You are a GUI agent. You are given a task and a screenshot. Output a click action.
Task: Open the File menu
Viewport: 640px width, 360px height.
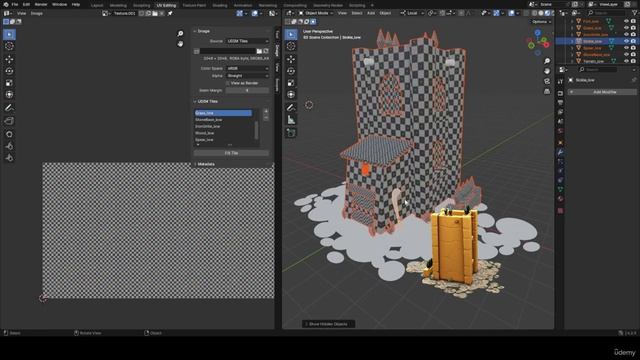(x=15, y=4)
